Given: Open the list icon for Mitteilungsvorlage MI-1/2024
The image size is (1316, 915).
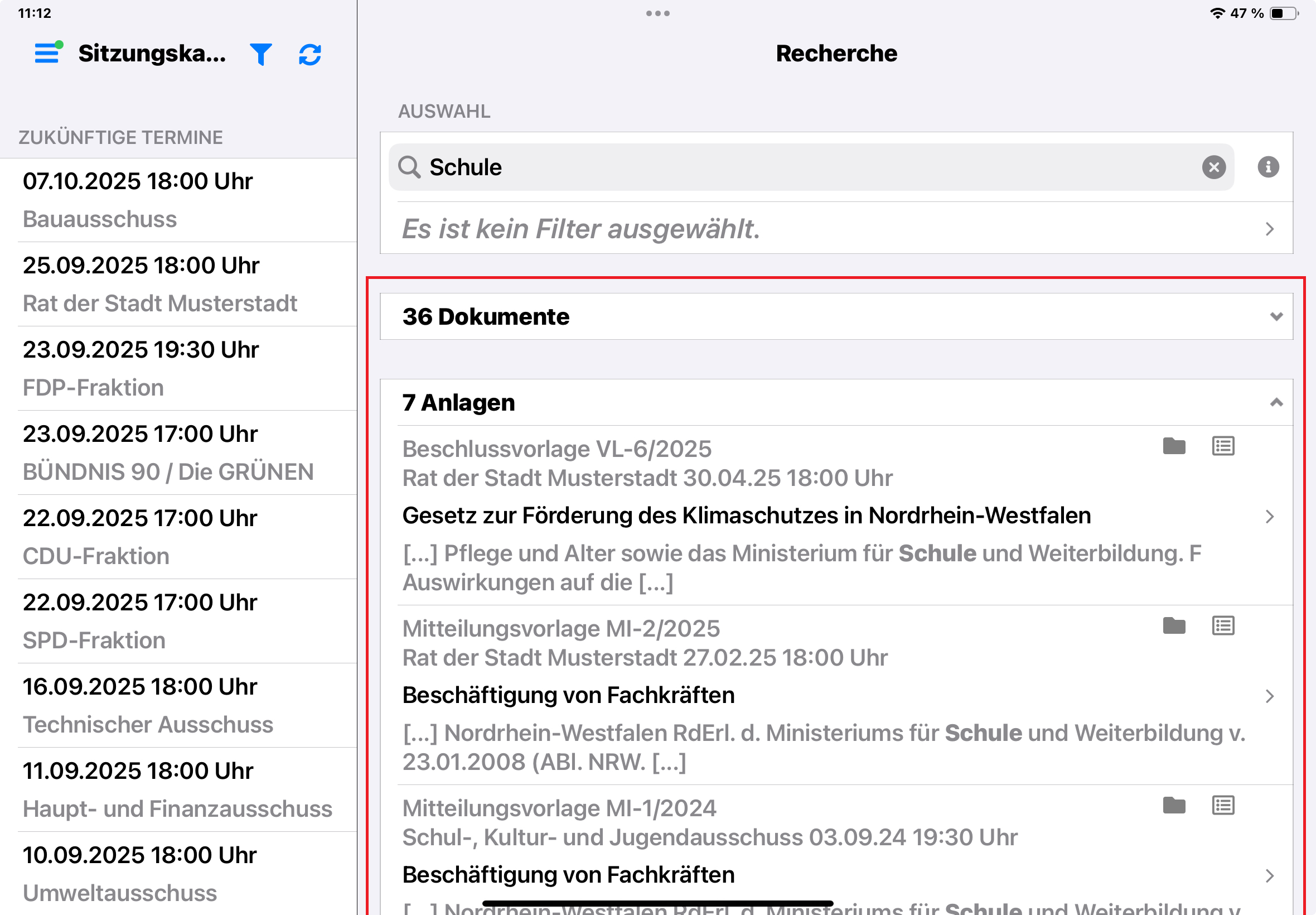Looking at the screenshot, I should tap(1223, 806).
